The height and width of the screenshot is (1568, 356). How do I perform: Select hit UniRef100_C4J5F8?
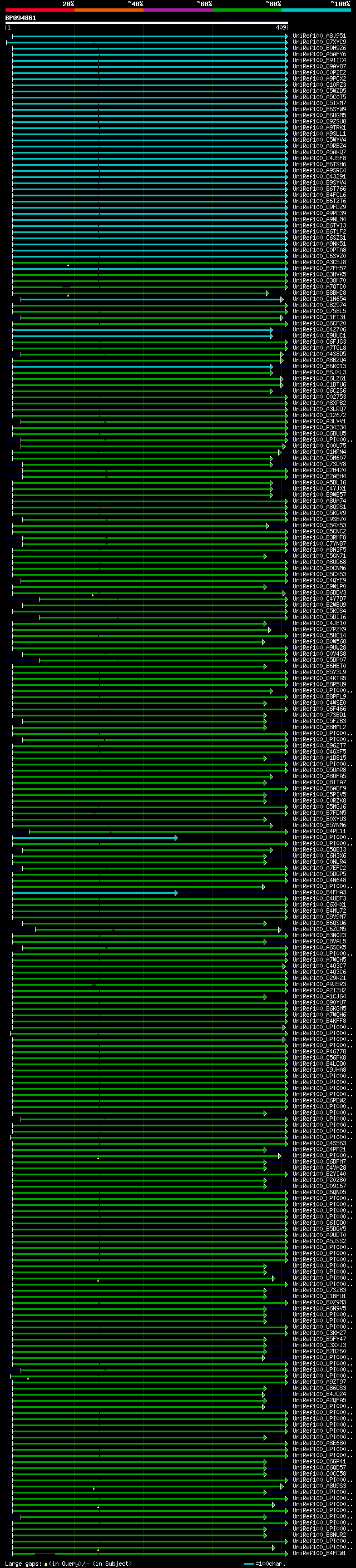(319, 159)
